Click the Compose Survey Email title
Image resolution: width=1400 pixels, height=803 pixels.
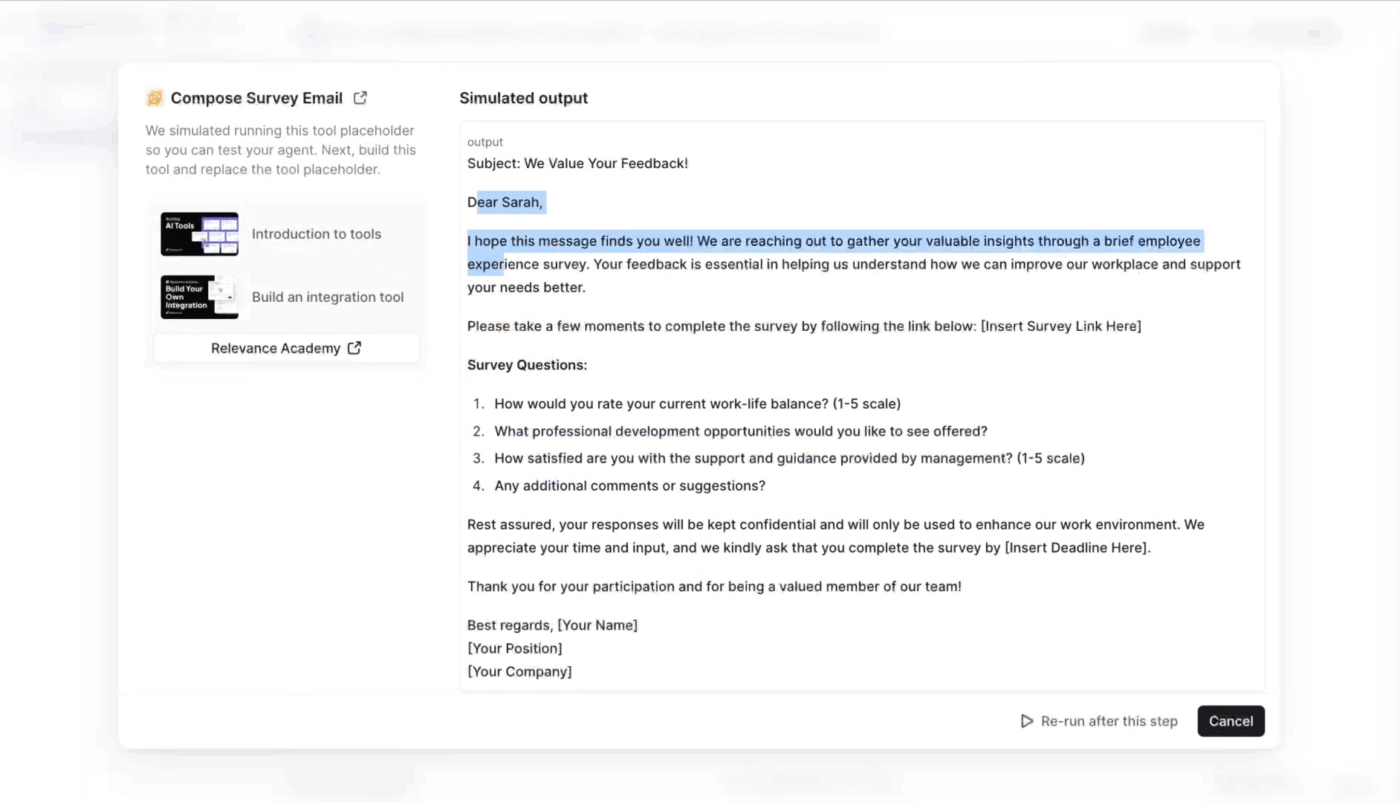(256, 98)
